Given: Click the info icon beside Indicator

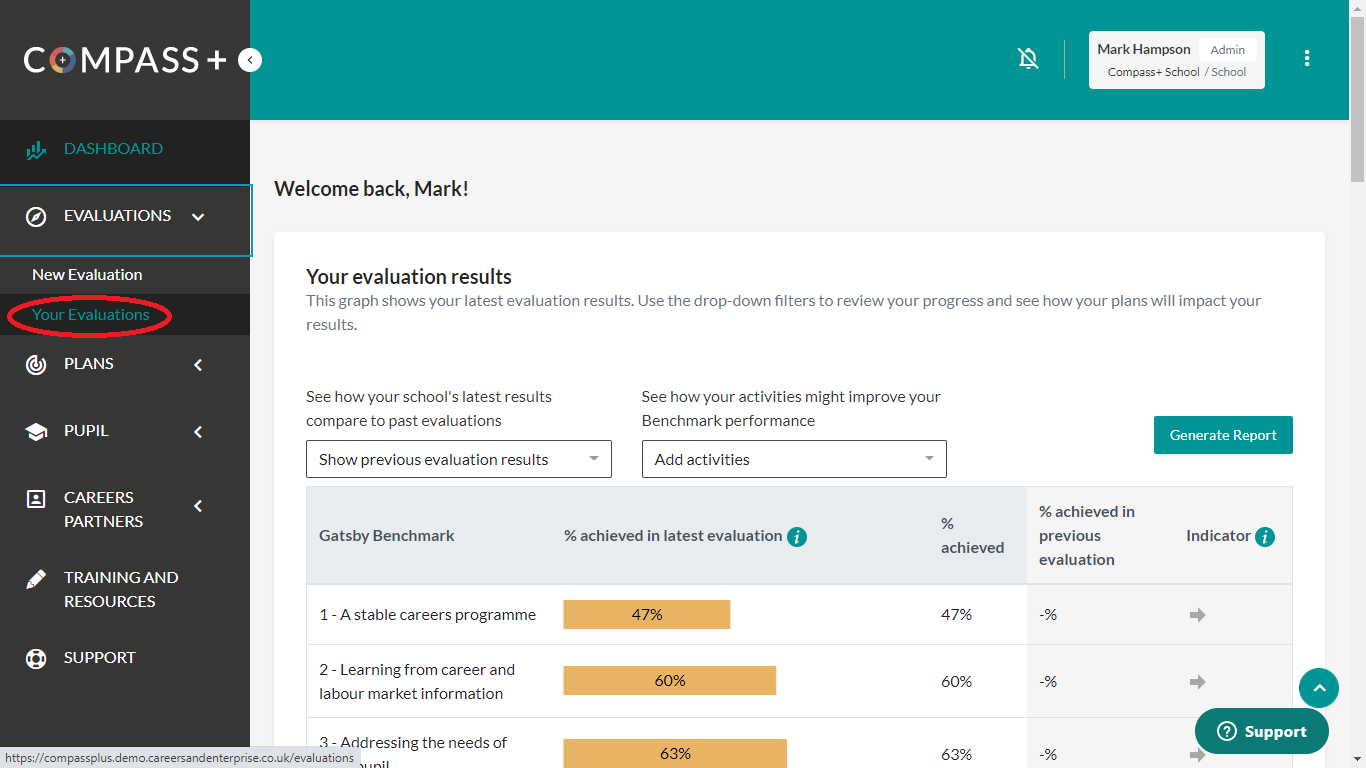Looking at the screenshot, I should (1265, 537).
